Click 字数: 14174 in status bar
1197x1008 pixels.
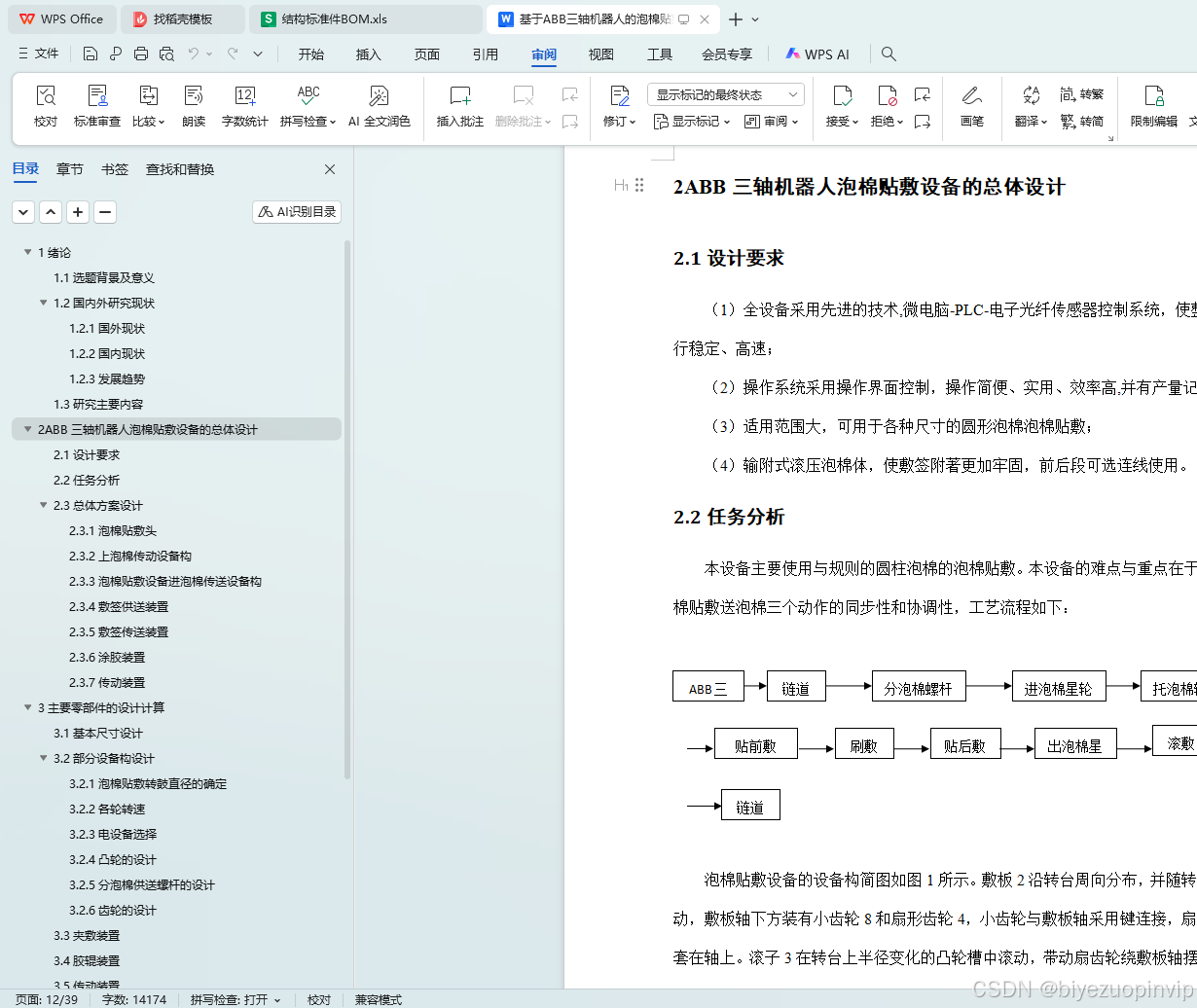click(x=134, y=999)
